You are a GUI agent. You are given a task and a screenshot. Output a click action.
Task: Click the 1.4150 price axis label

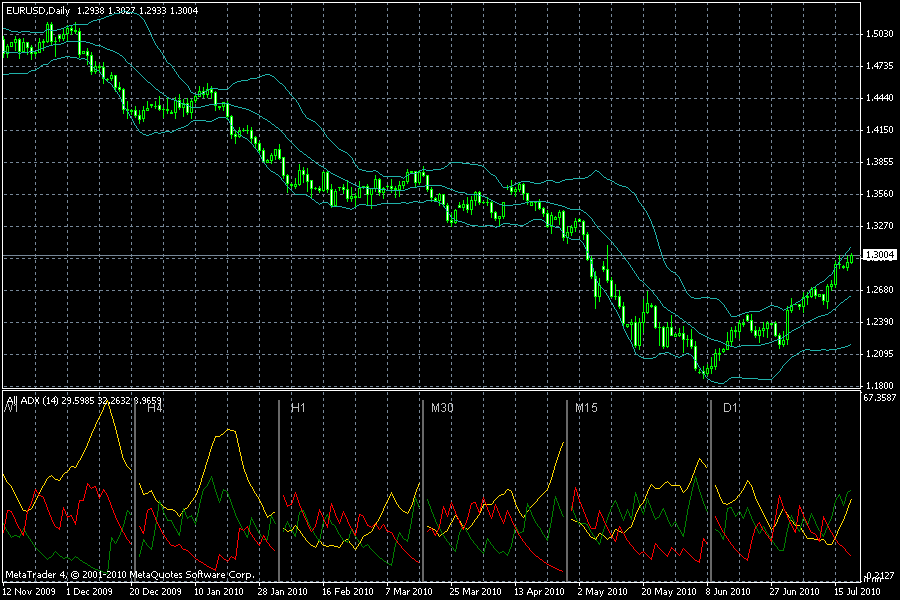(879, 130)
